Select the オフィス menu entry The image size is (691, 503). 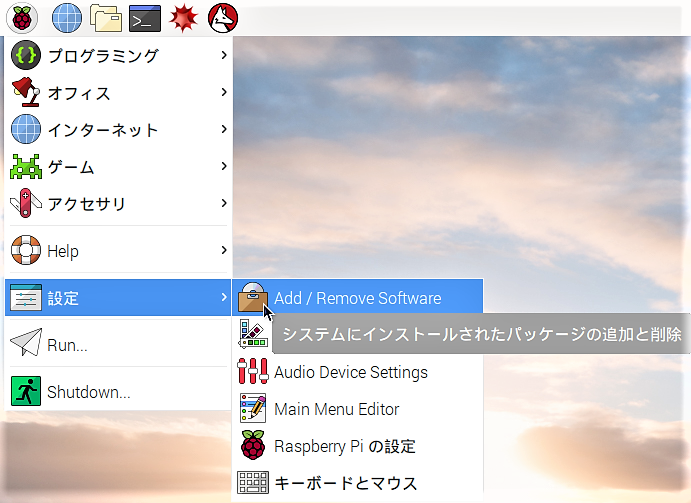(x=118, y=92)
